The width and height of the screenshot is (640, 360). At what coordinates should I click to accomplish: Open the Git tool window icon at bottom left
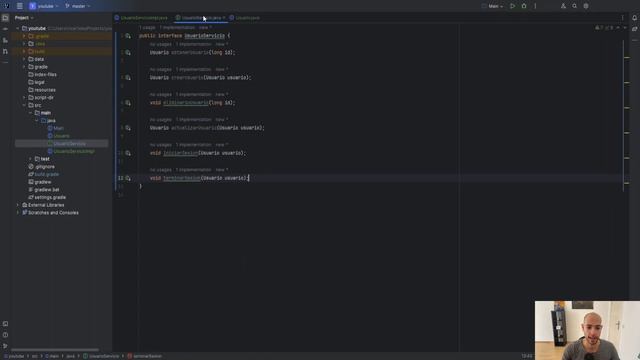pyautogui.click(x=5, y=346)
